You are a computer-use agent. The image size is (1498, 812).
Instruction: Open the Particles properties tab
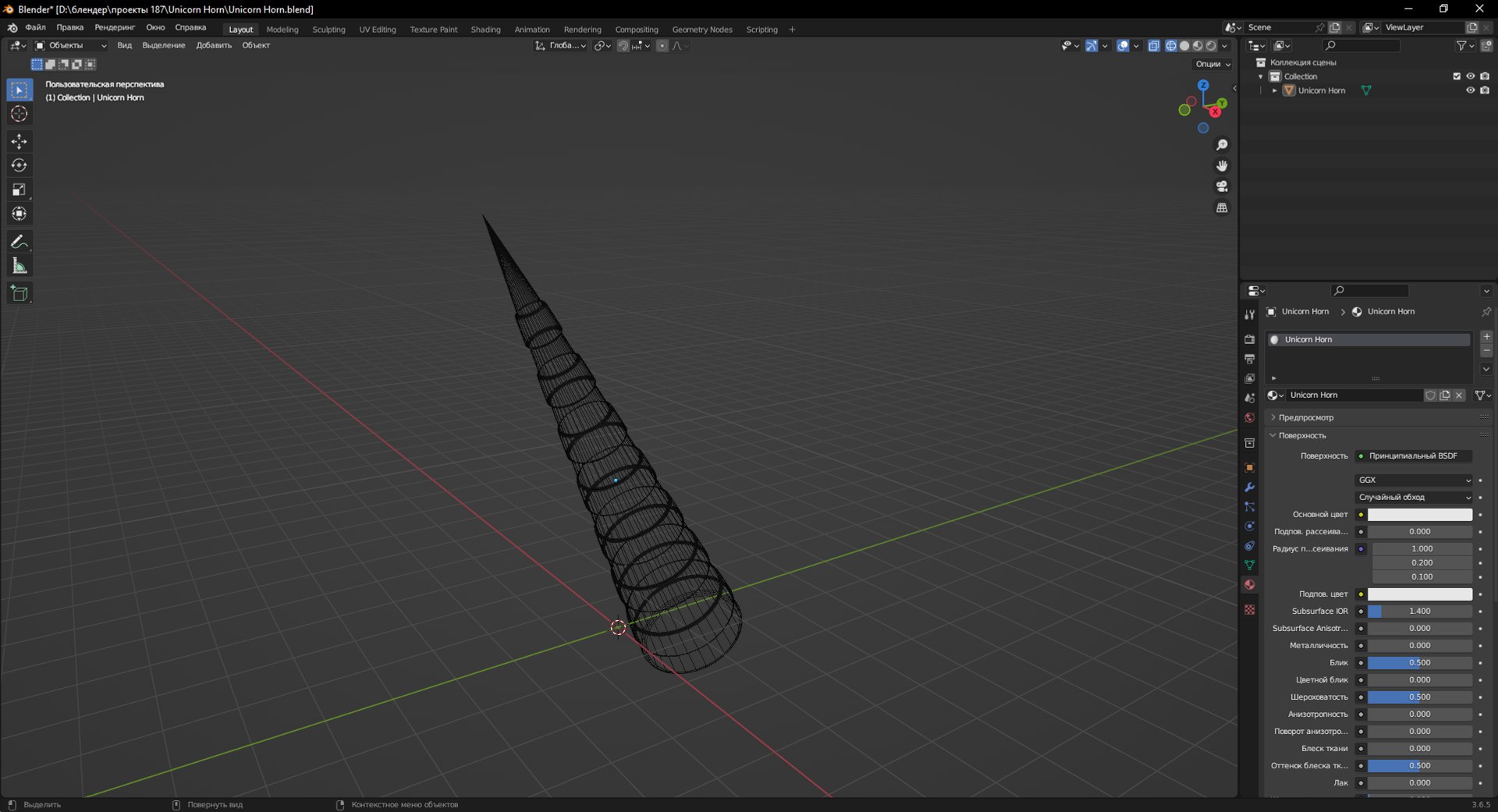(1249, 506)
